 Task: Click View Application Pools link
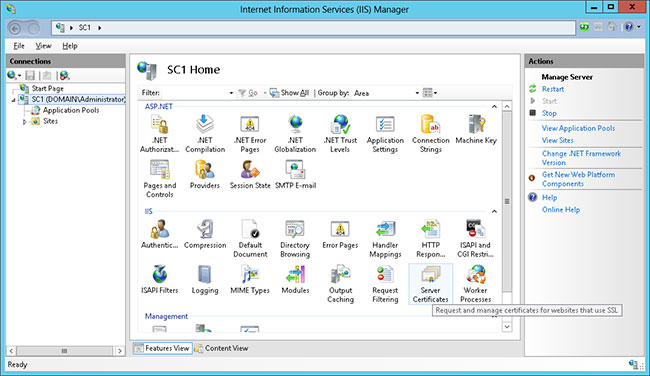pyautogui.click(x=578, y=129)
